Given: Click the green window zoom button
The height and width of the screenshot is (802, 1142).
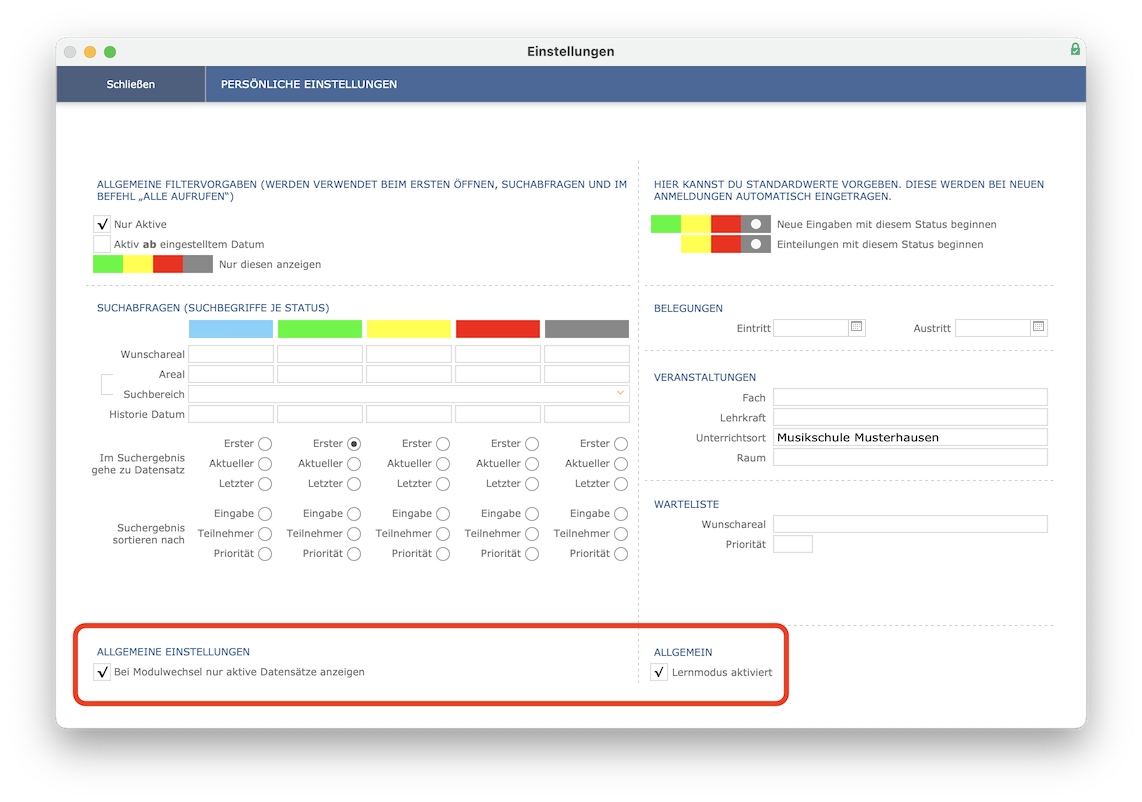Looking at the screenshot, I should coord(110,52).
